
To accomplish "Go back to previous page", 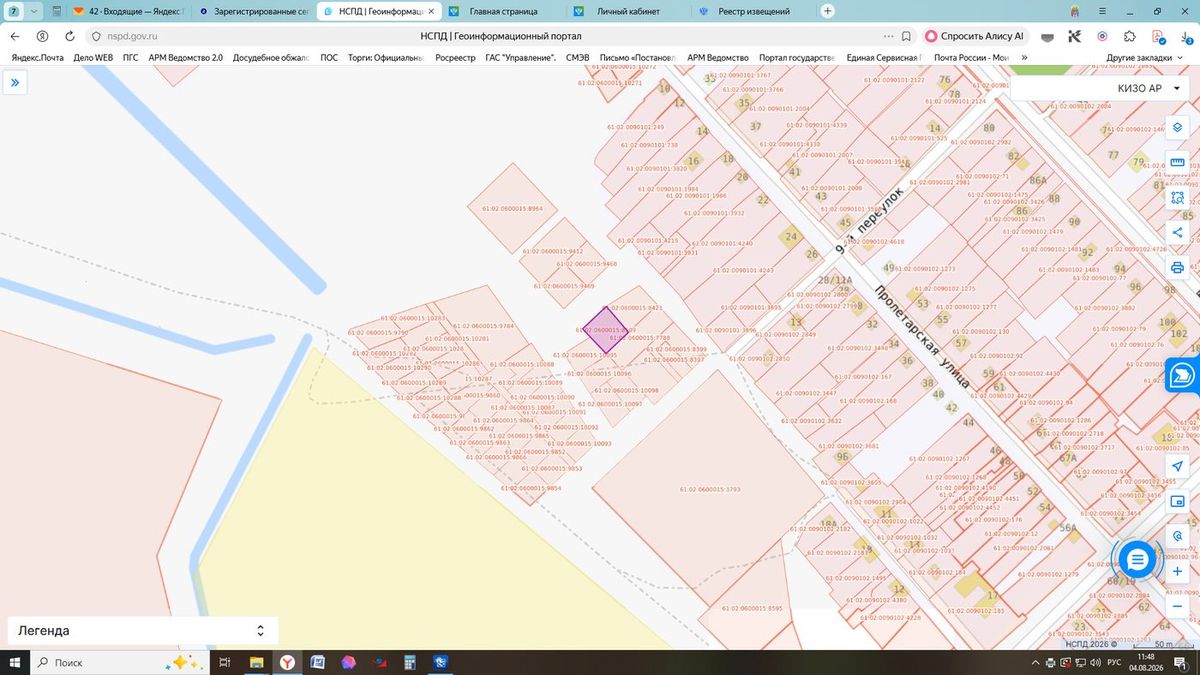I will (14, 36).
